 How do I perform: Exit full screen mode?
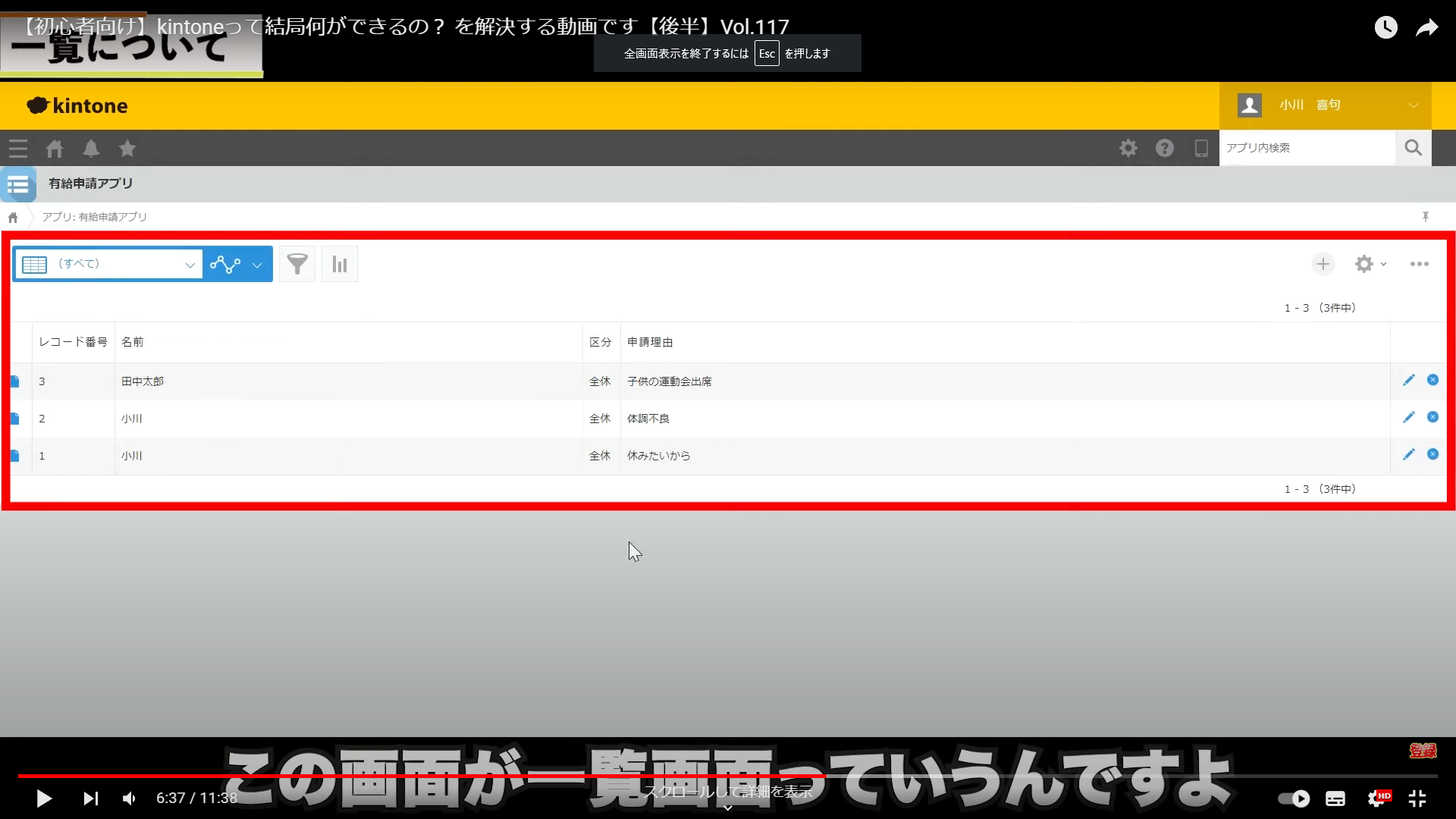1417,799
